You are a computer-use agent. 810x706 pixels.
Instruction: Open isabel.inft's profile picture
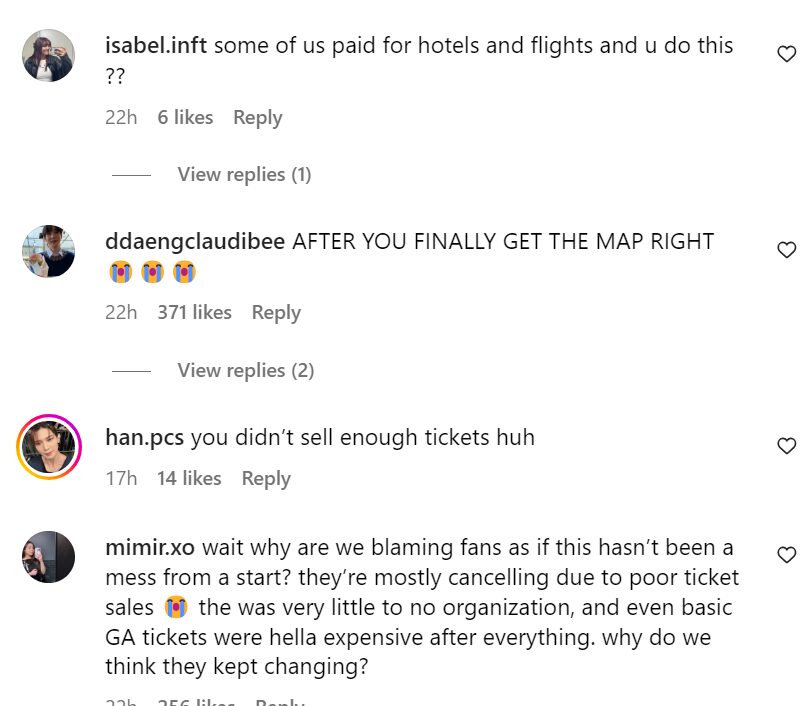click(x=48, y=55)
